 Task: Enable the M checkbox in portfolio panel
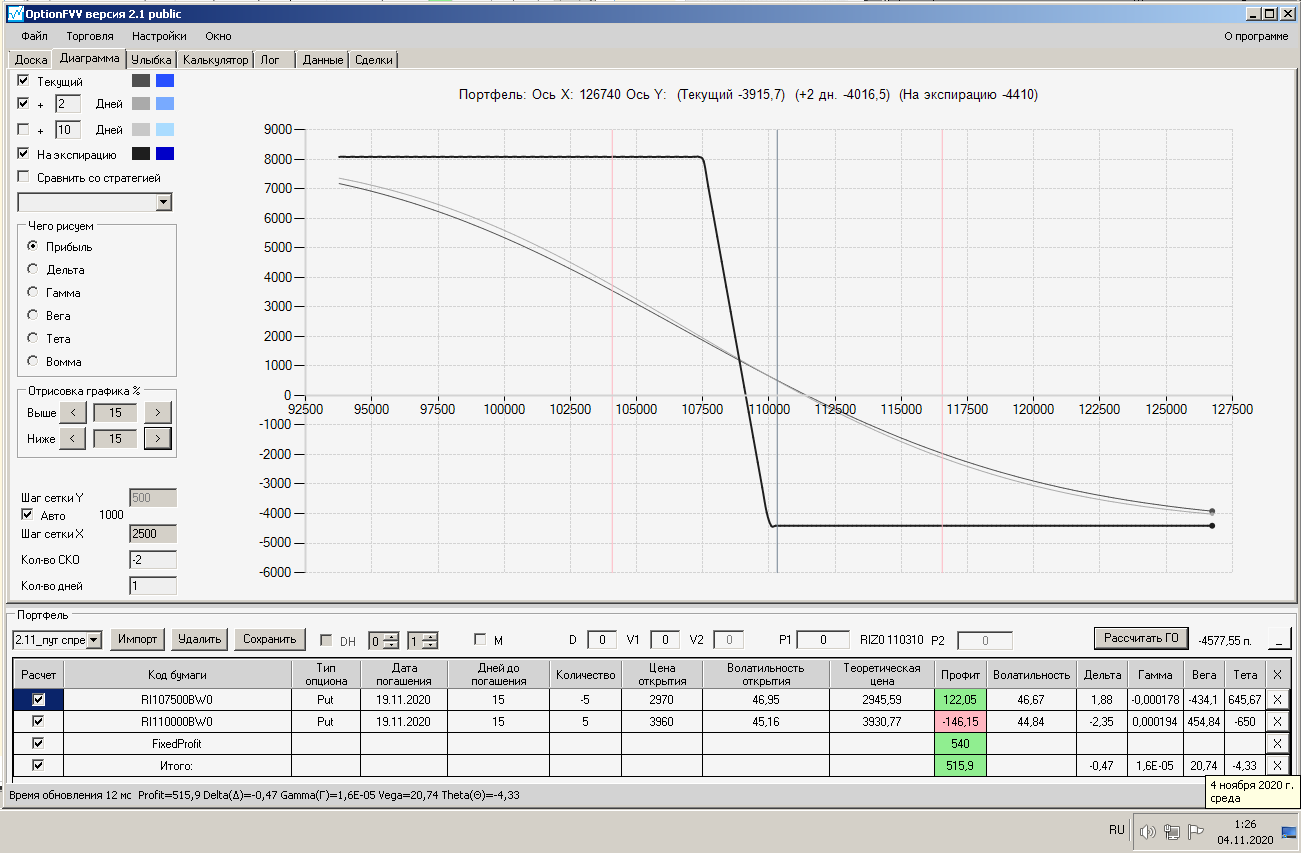[x=480, y=640]
